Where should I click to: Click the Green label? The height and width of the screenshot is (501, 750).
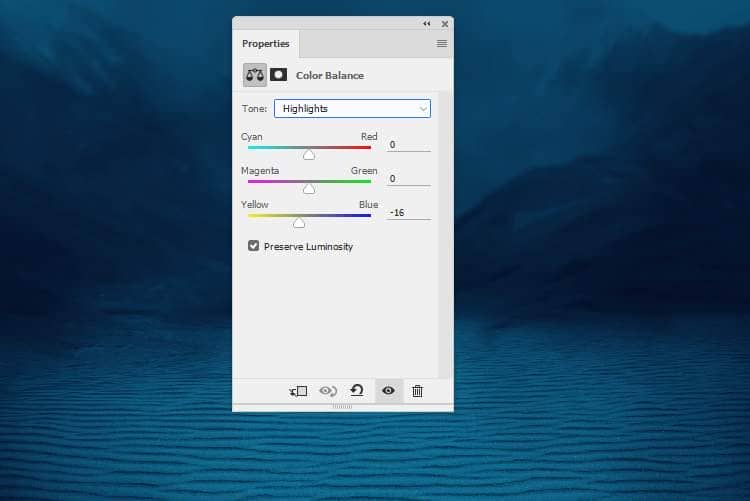click(364, 171)
